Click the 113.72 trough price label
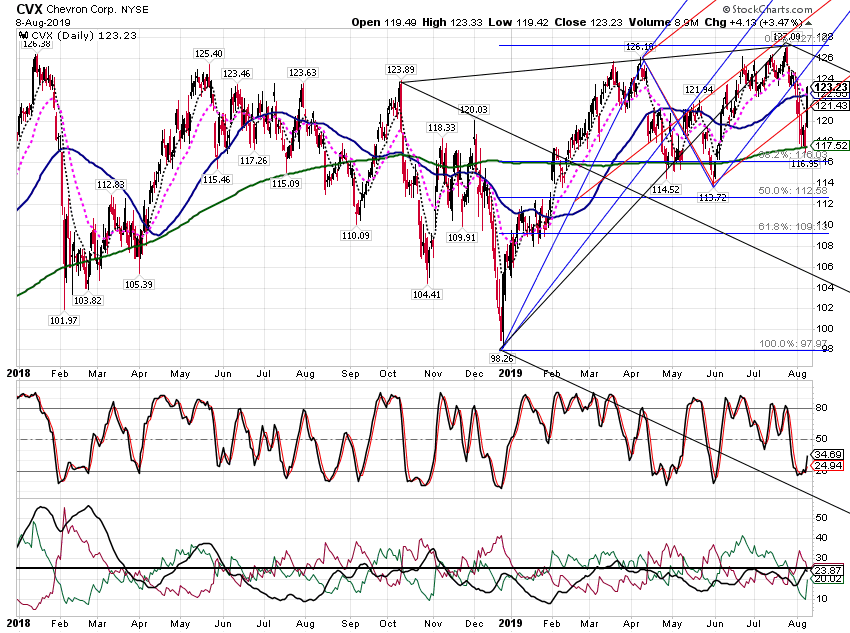This screenshot has width=850, height=633. click(712, 198)
